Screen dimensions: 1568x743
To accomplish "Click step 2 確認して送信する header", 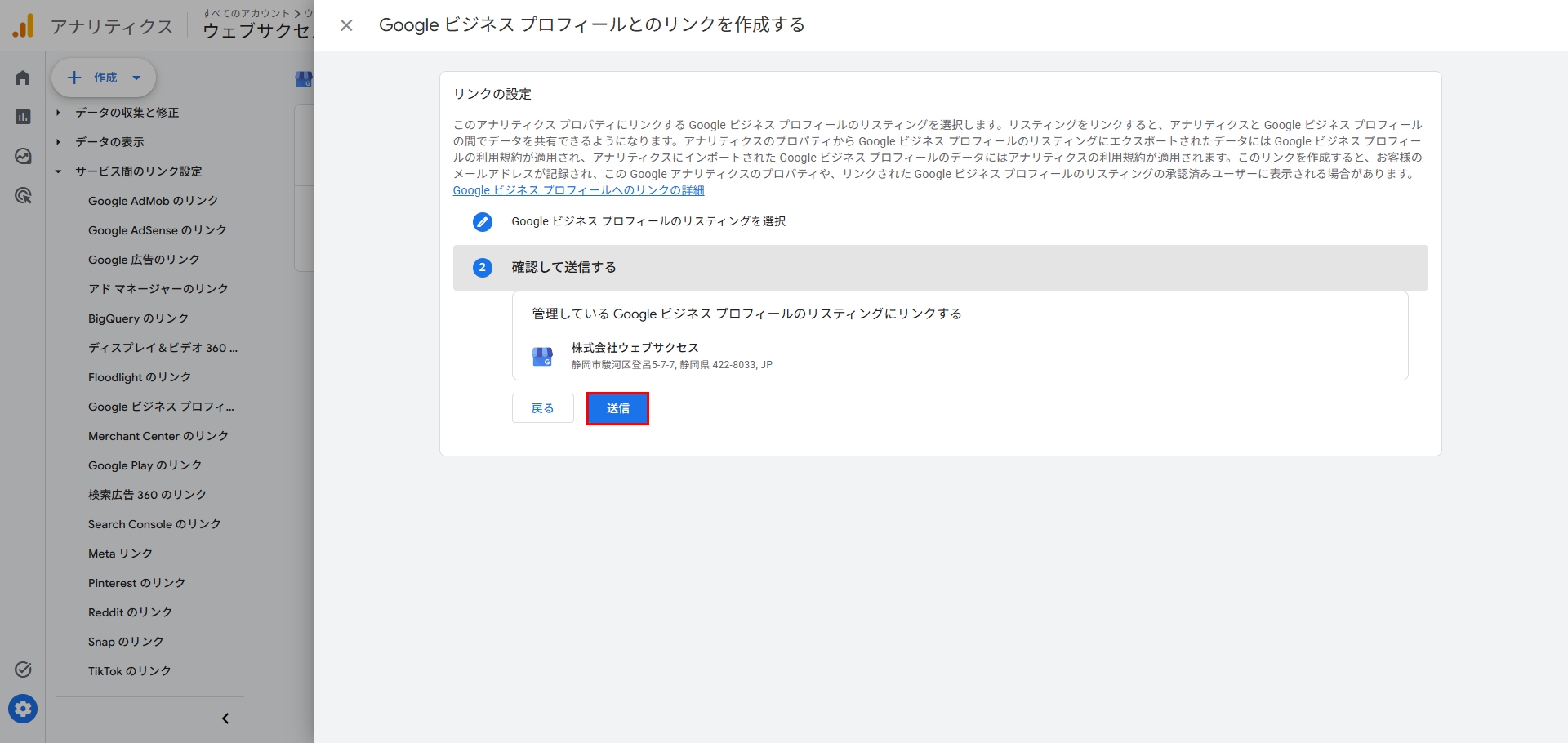I will click(941, 268).
